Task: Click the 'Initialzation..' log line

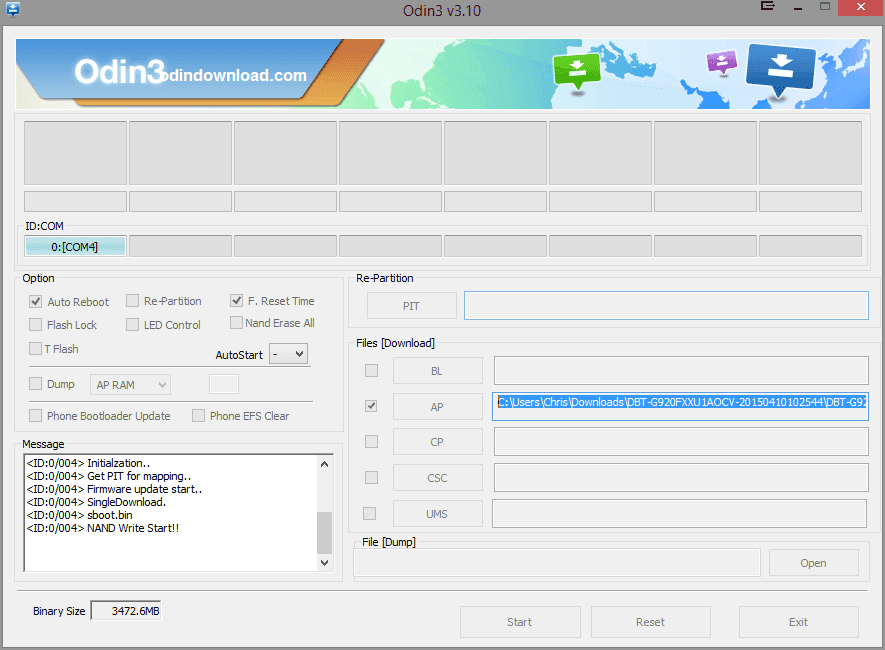Action: click(88, 463)
